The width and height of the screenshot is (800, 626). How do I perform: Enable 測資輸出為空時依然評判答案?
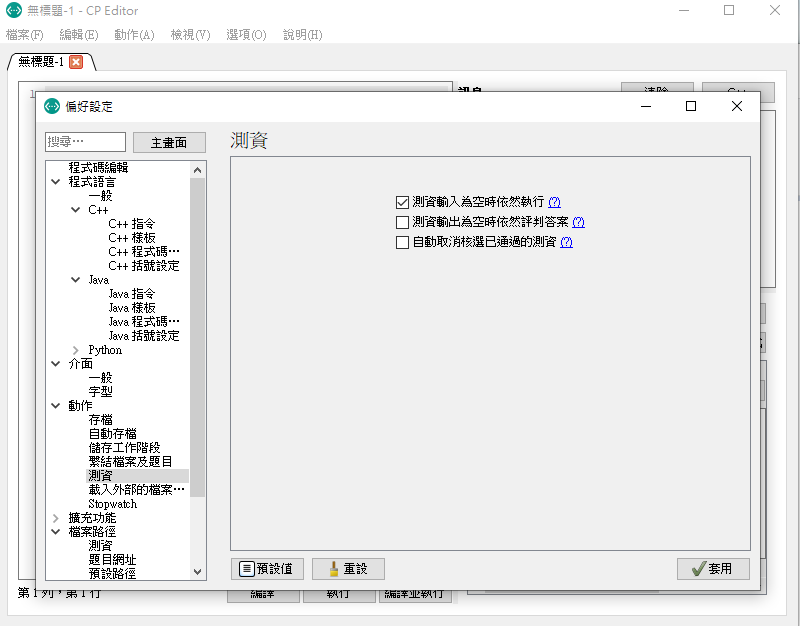point(403,222)
